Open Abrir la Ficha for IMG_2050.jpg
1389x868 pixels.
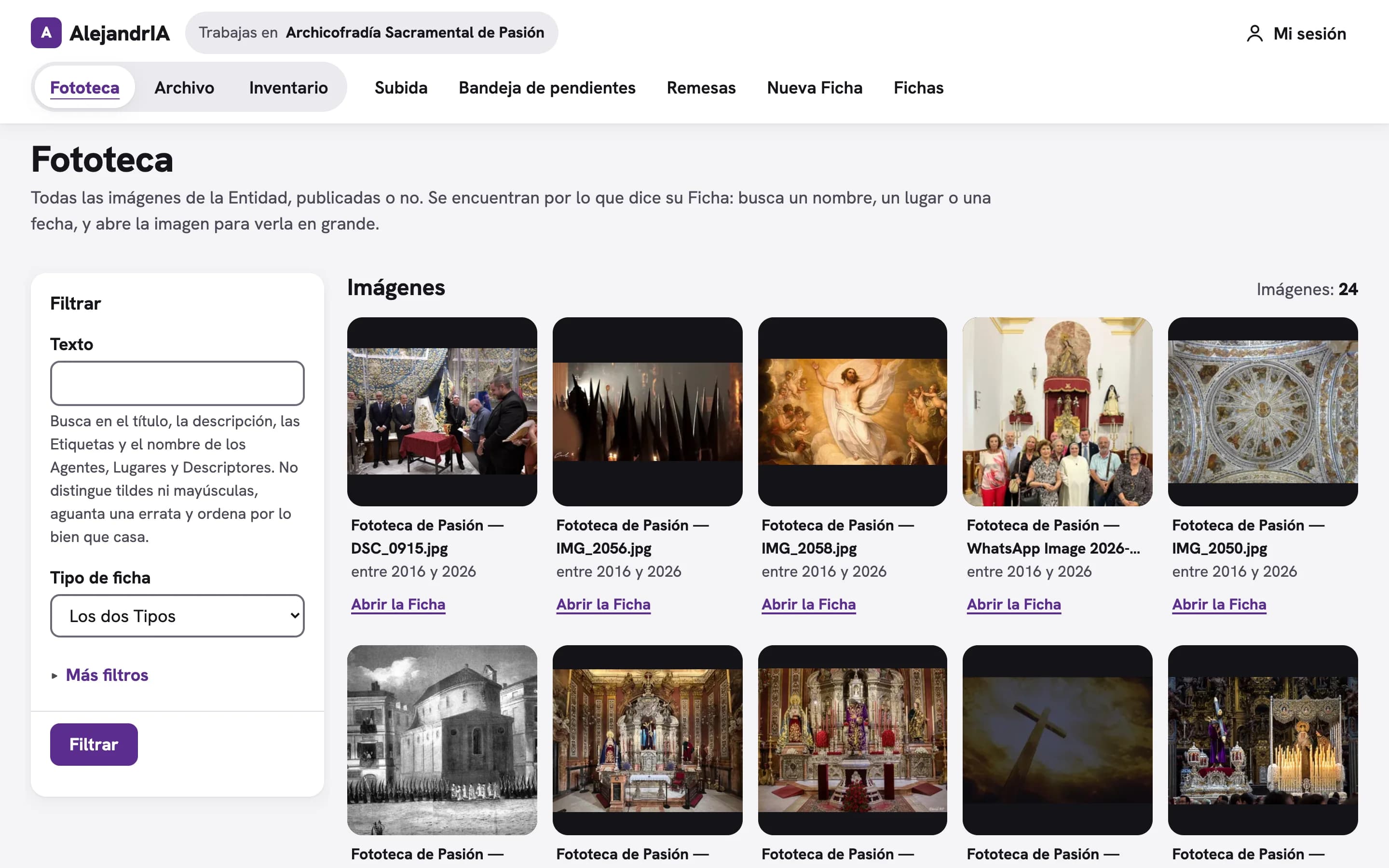click(x=1219, y=604)
